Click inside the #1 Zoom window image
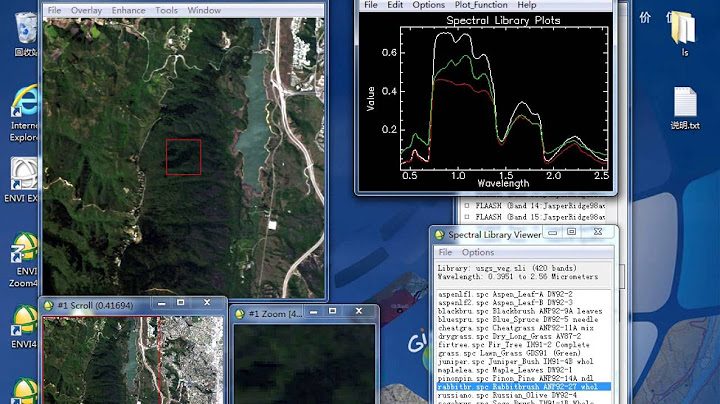 (x=304, y=364)
